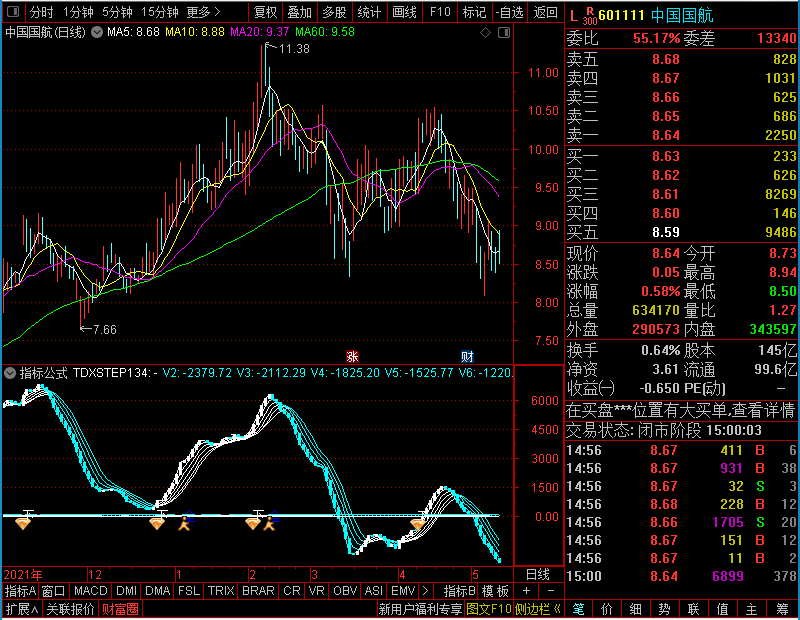Select the 1分钟 period
The image size is (800, 620).
78,12
